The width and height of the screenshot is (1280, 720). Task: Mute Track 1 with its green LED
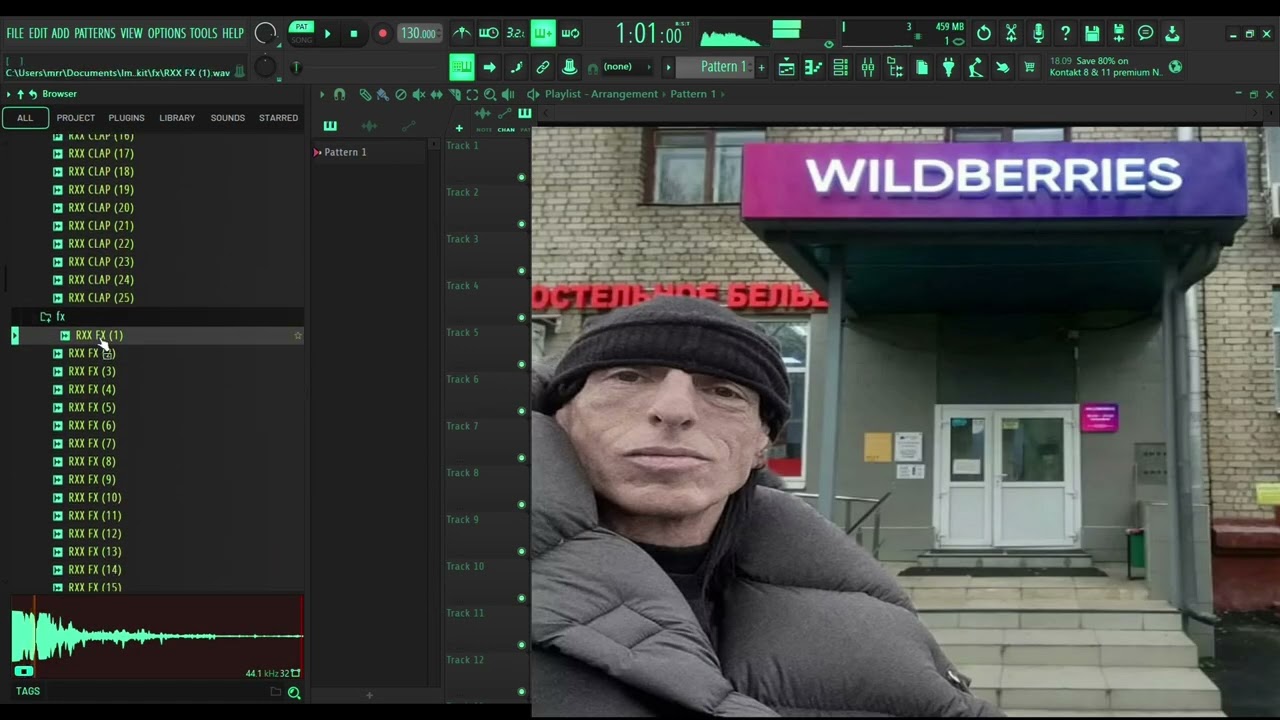tap(521, 177)
